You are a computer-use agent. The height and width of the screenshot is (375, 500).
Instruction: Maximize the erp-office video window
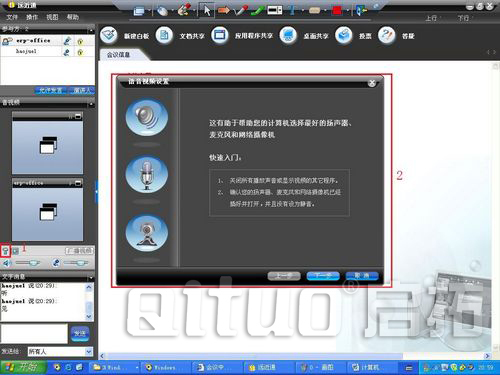point(78,183)
